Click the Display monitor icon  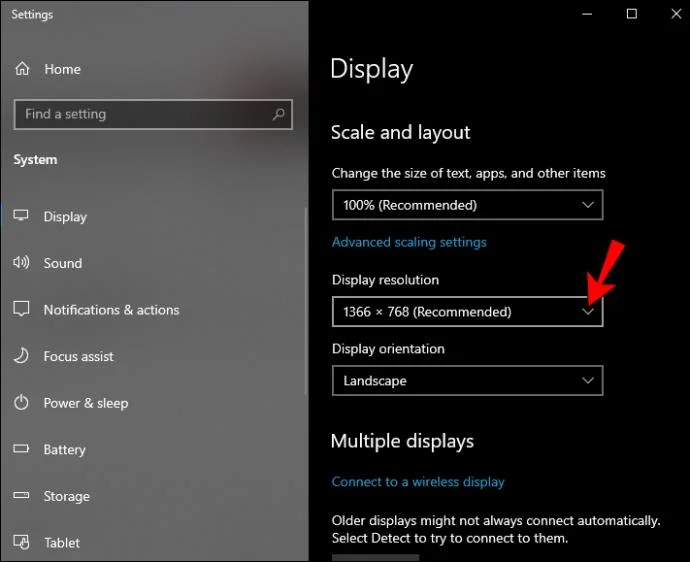point(21,216)
